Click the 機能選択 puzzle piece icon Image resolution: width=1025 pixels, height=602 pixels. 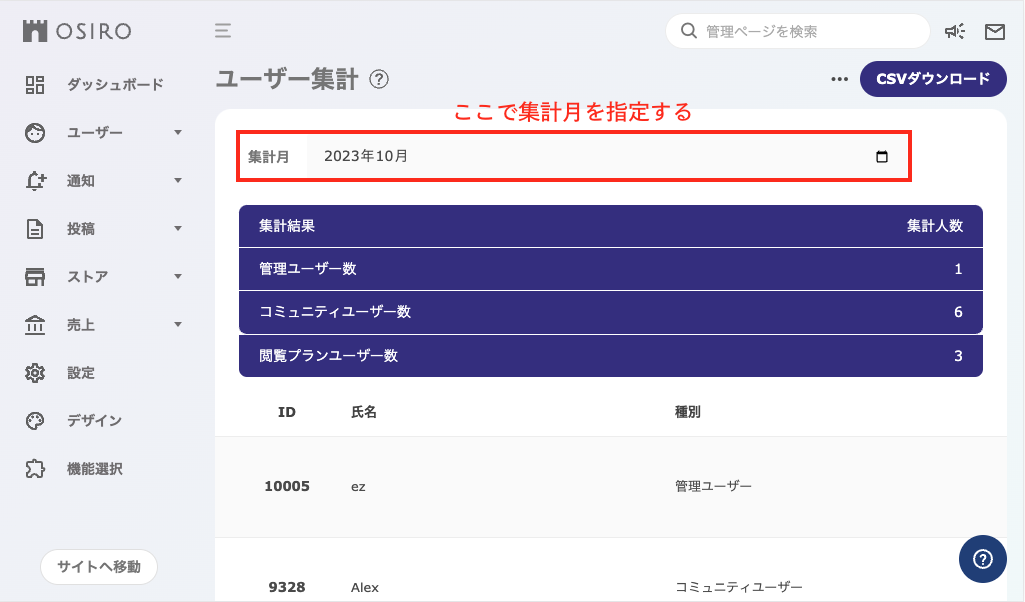(35, 468)
